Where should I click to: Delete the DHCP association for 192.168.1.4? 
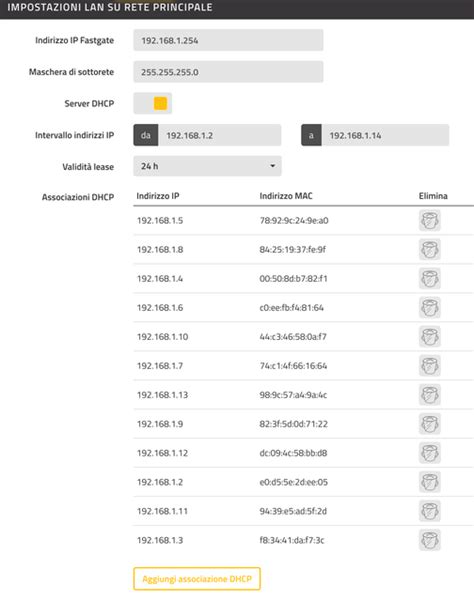coord(430,279)
